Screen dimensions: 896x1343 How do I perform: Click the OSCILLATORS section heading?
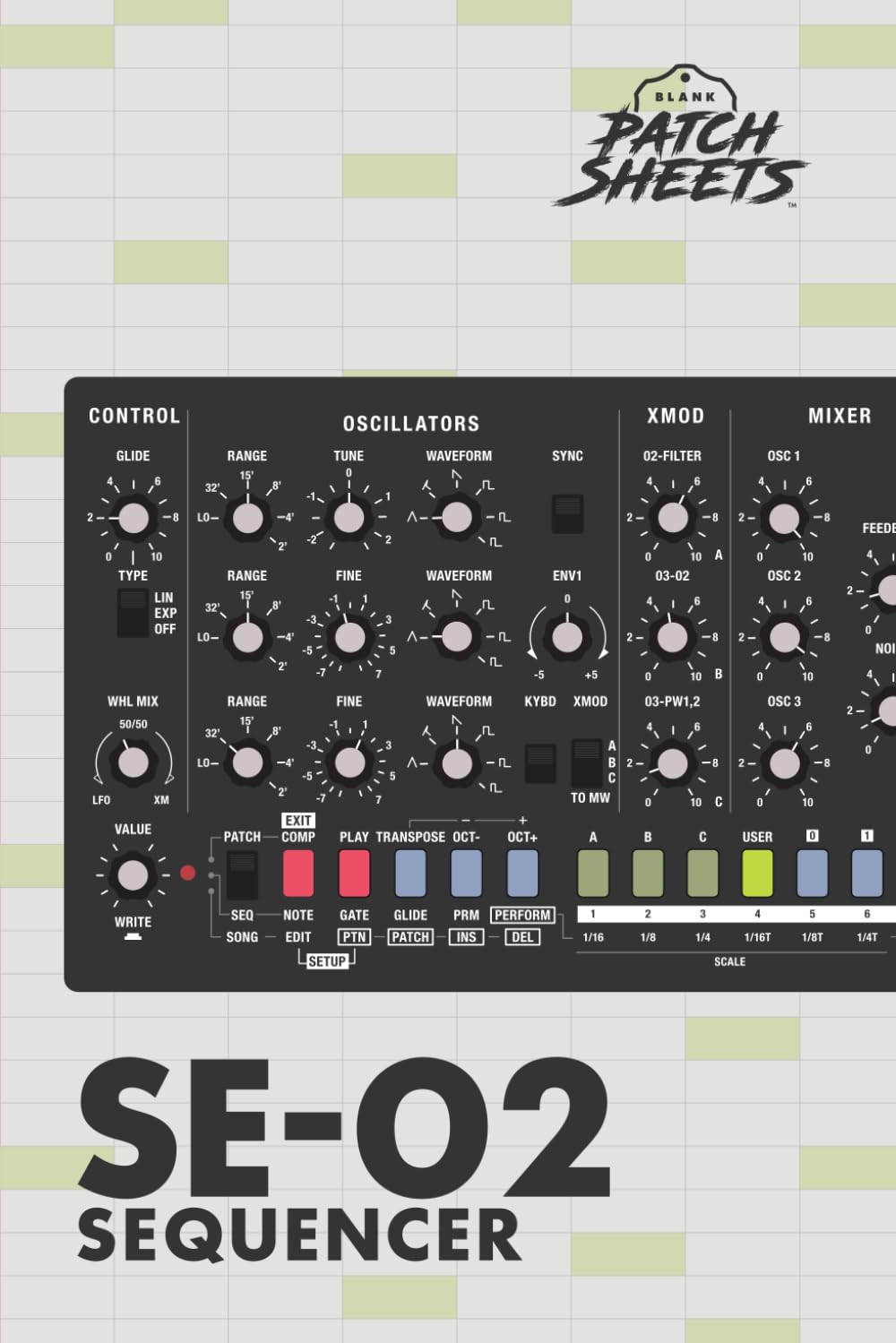pos(410,424)
